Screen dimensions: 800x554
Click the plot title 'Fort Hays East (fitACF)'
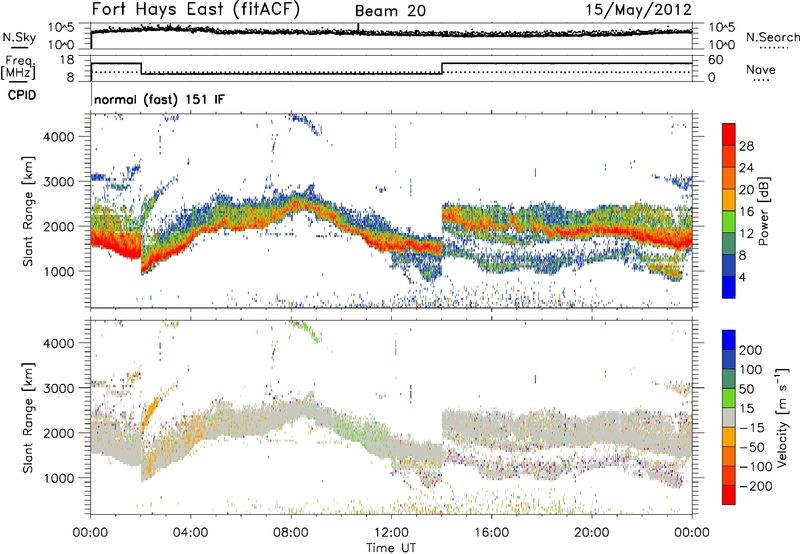tap(196, 9)
